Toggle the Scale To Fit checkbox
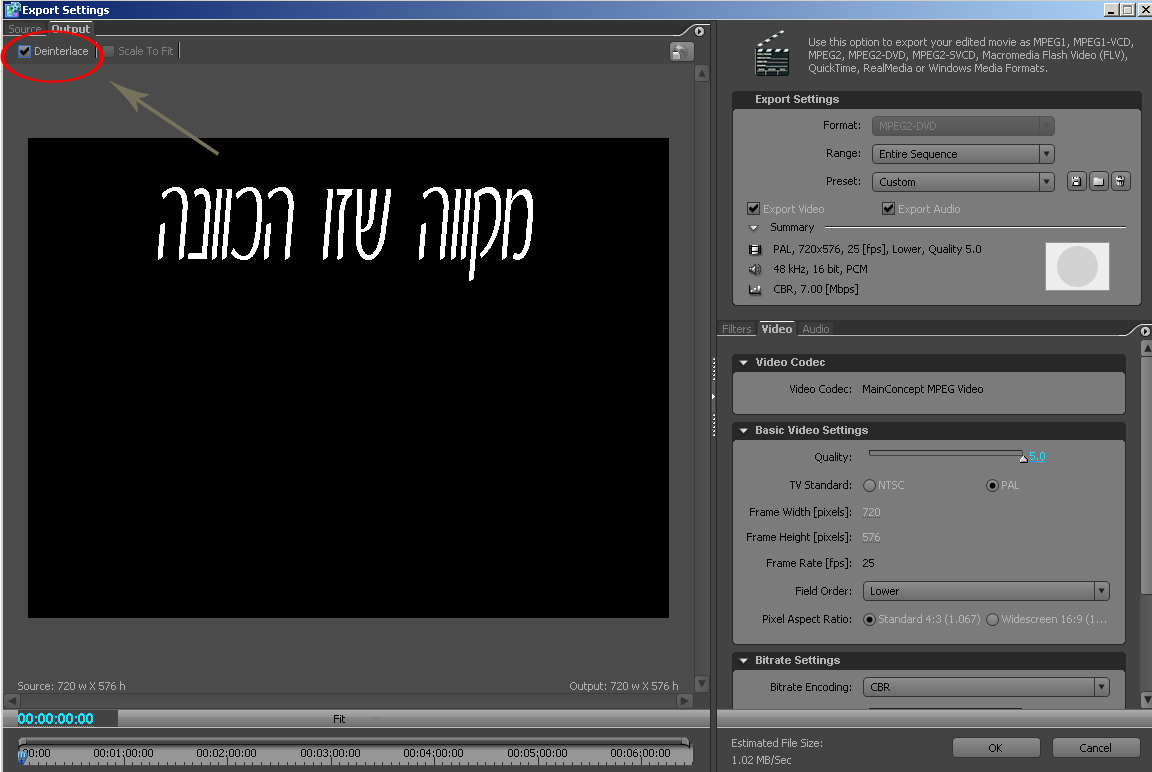Image resolution: width=1152 pixels, height=772 pixels. [109, 51]
